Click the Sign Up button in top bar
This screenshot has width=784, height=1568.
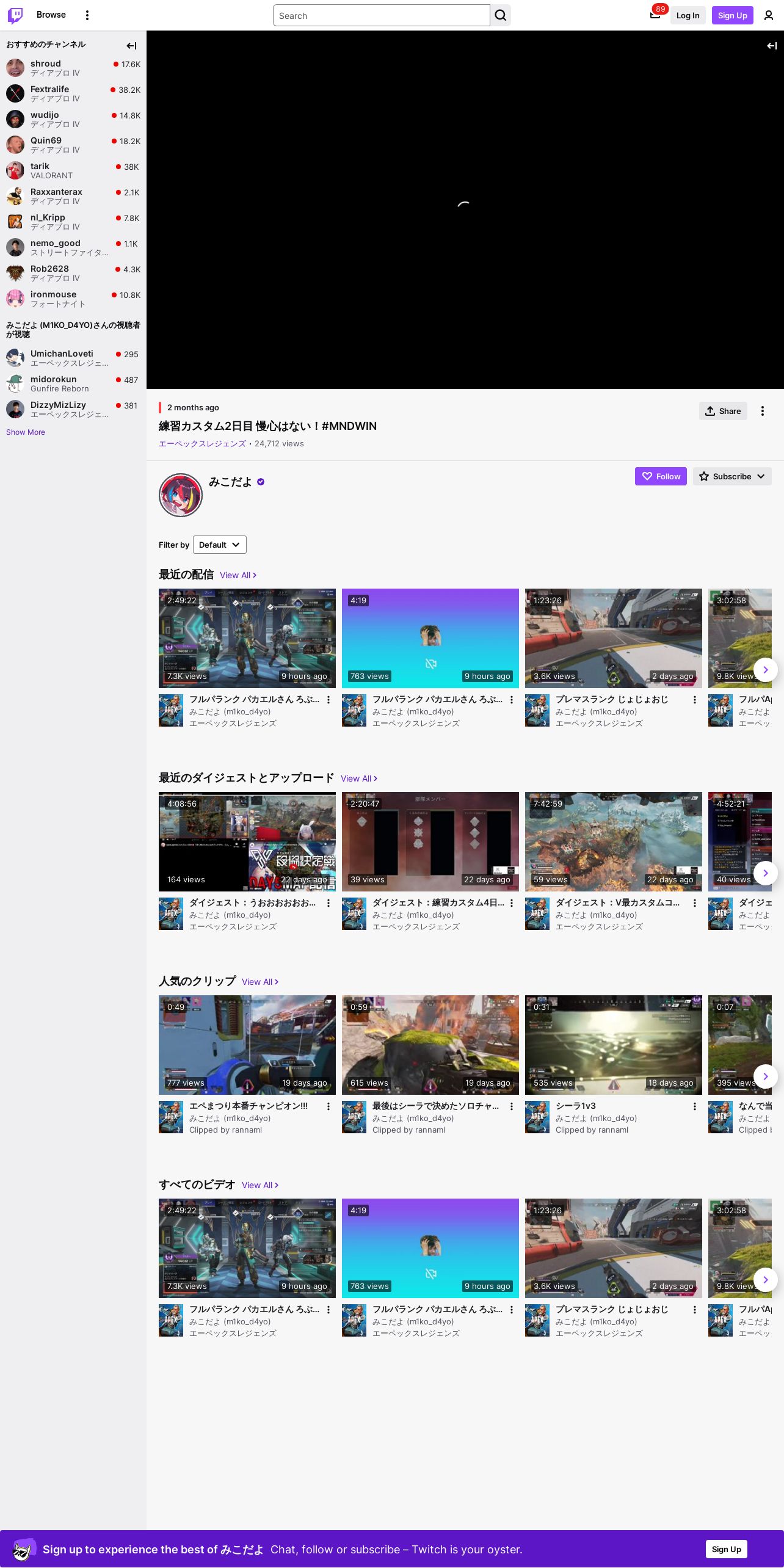(733, 15)
